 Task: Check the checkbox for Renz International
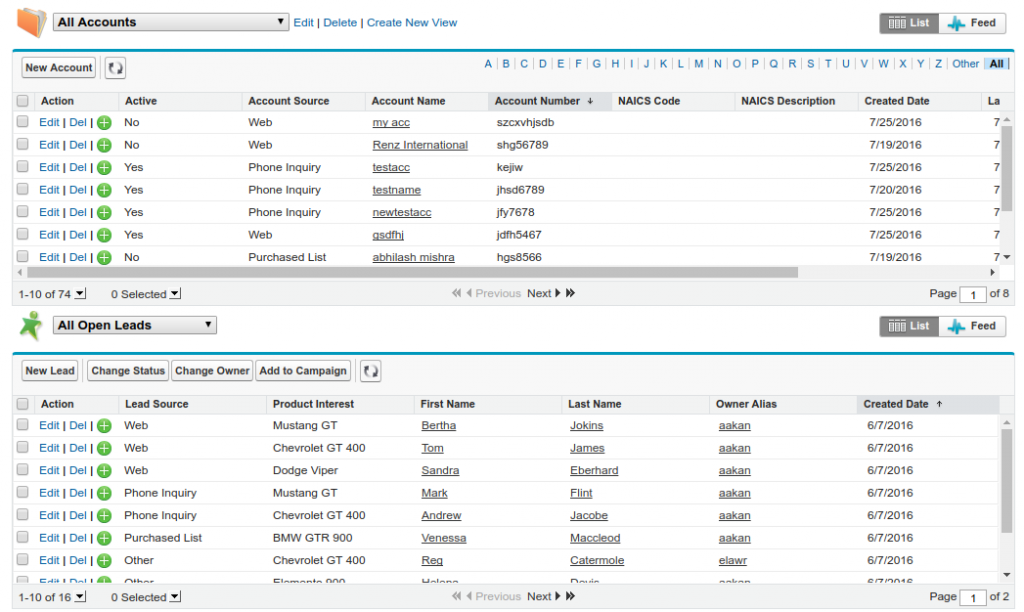point(23,144)
